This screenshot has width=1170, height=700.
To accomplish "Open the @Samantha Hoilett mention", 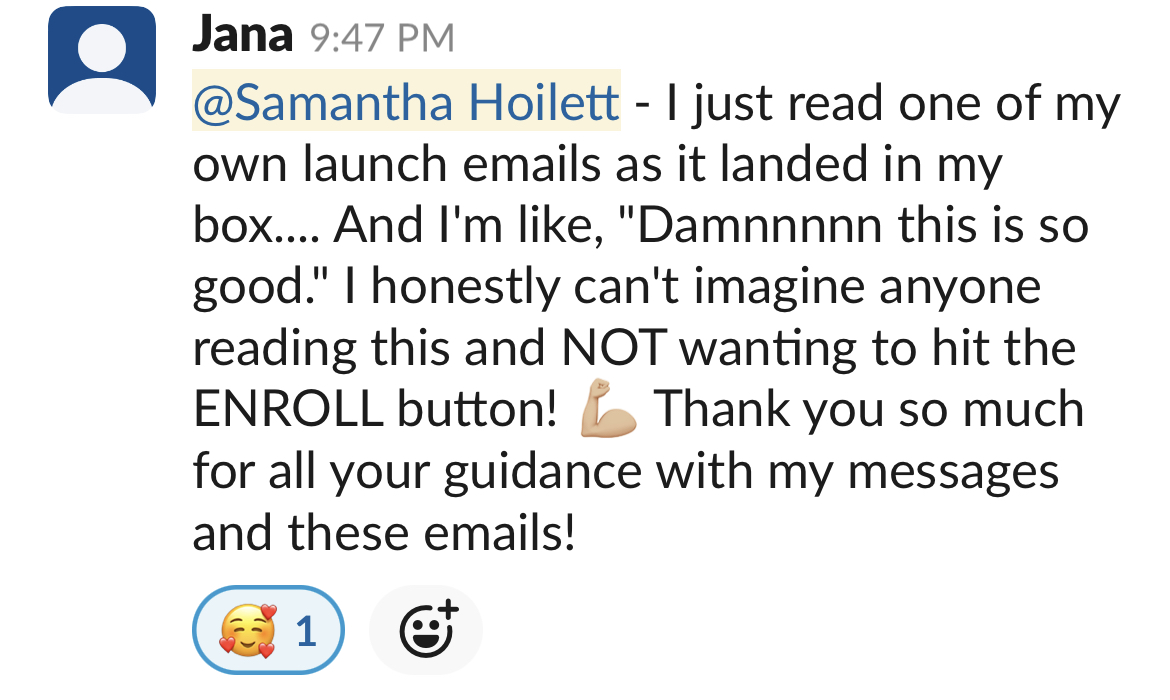I will 406,101.
